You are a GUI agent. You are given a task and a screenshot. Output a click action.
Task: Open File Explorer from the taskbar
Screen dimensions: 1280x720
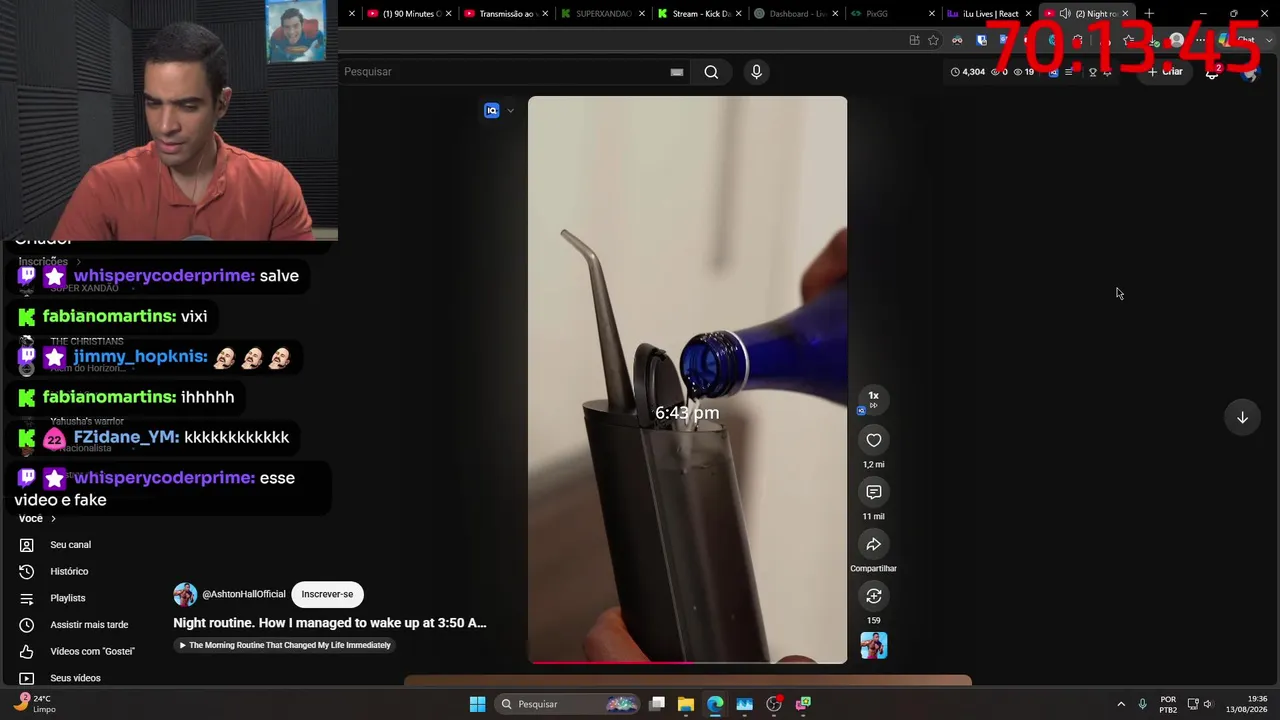click(x=686, y=704)
